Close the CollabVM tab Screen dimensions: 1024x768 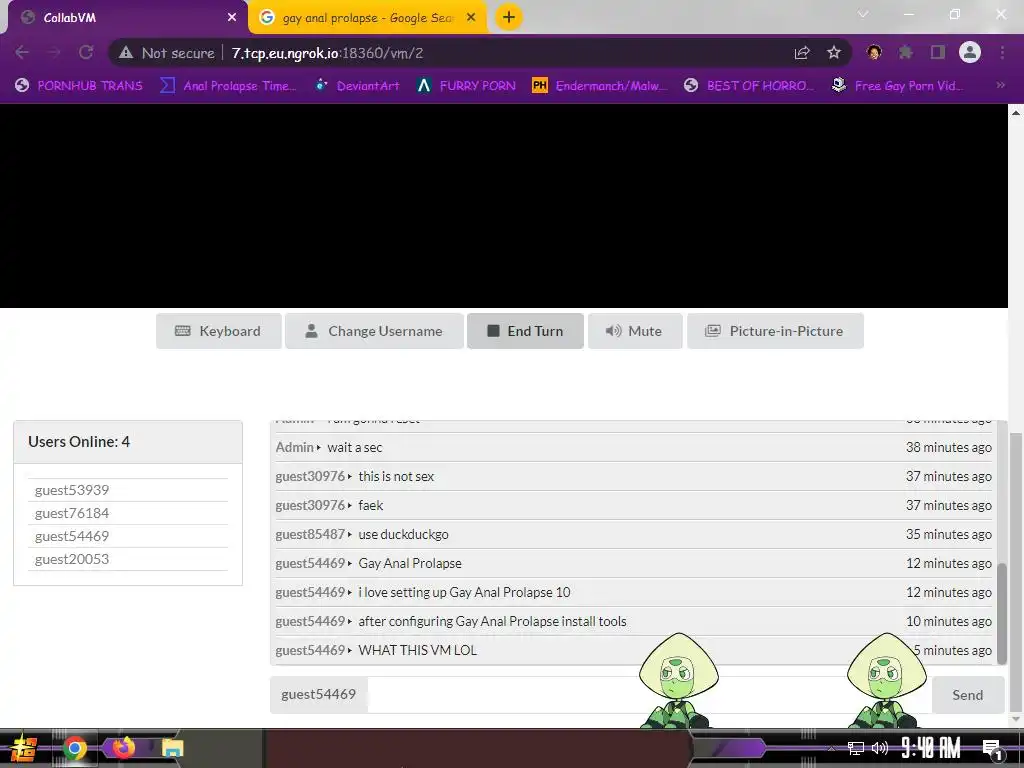(232, 18)
